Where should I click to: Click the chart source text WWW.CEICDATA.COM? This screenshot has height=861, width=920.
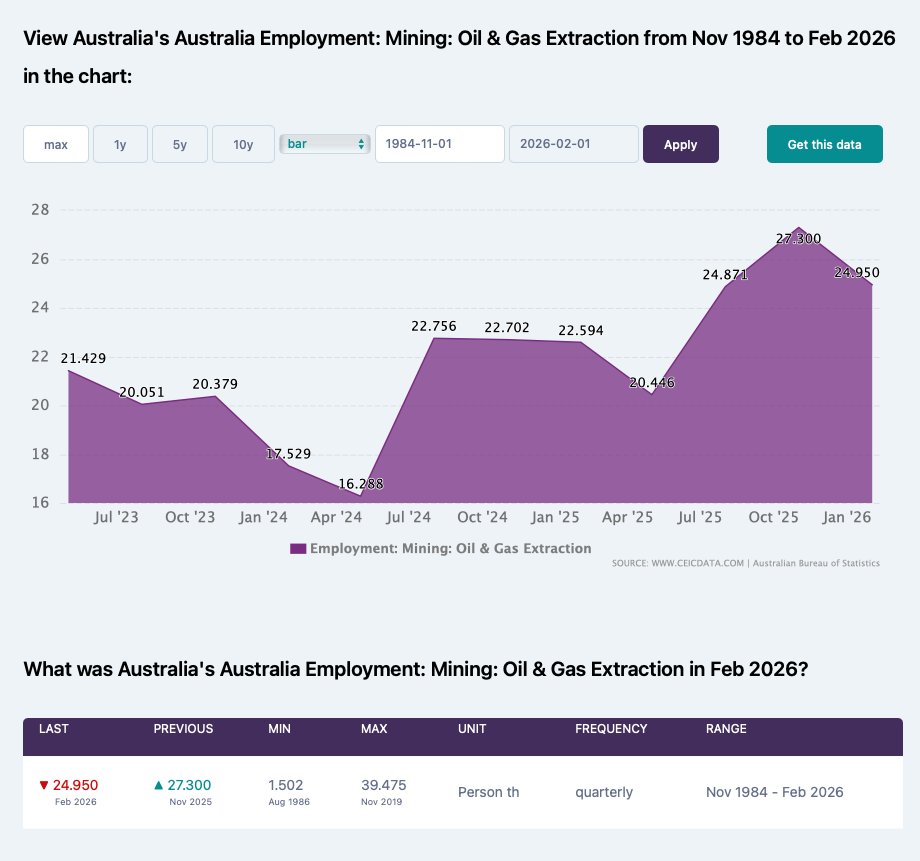(698, 563)
